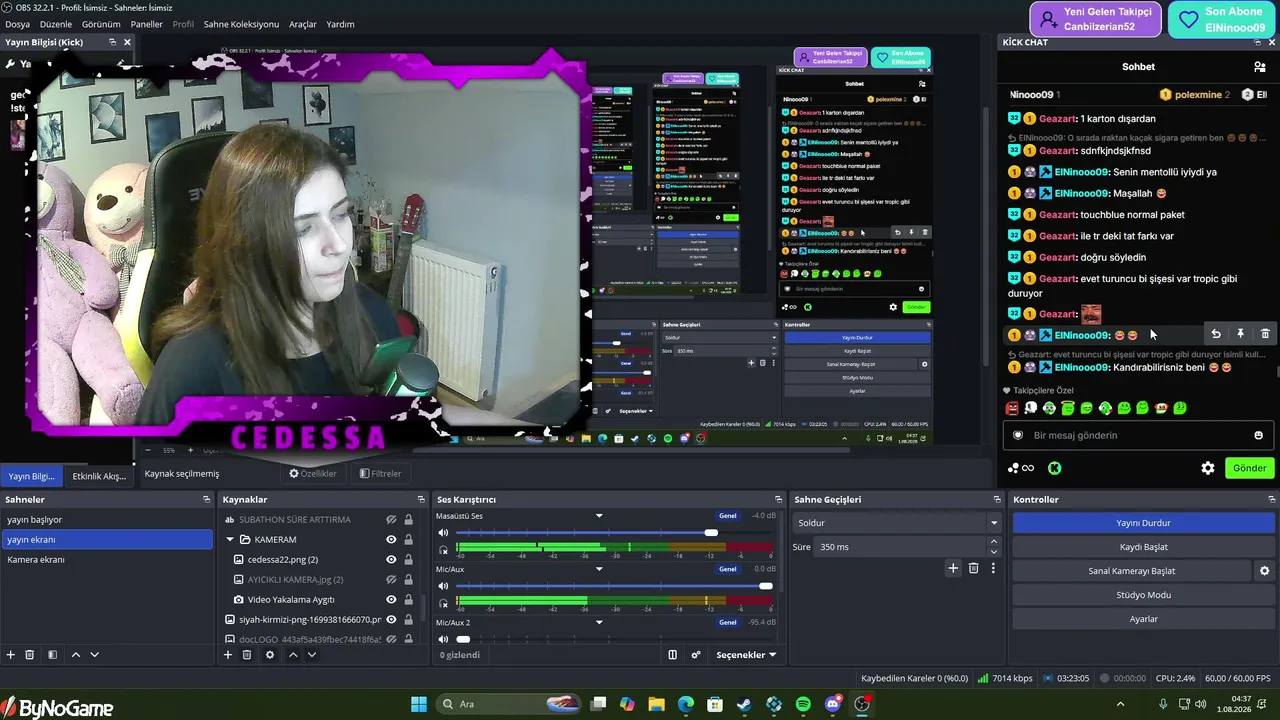The width and height of the screenshot is (1280, 720).
Task: Adjust Mic/Aux 2 volume slider handle
Action: [463, 639]
